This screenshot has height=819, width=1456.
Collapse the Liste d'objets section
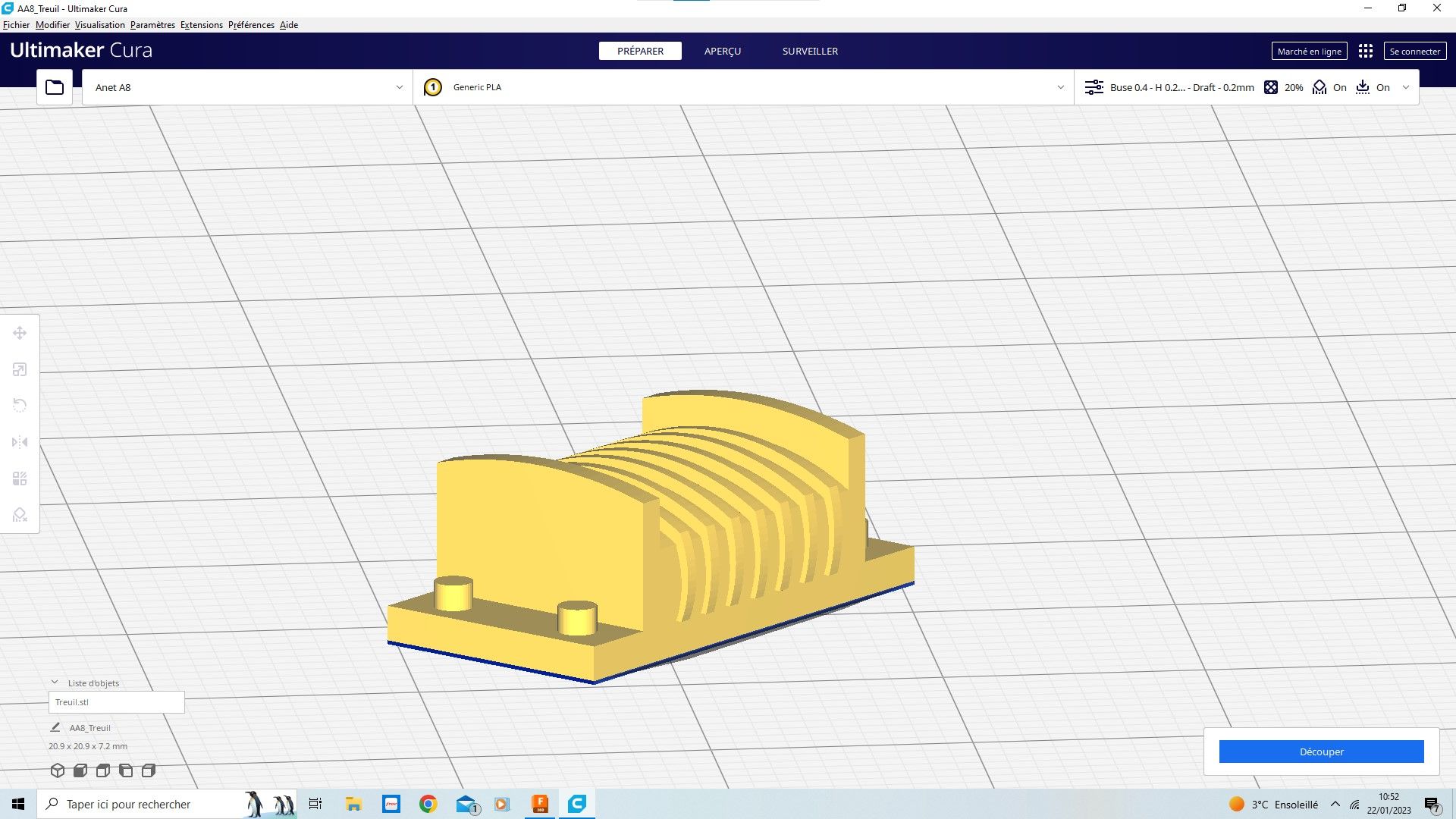[55, 682]
